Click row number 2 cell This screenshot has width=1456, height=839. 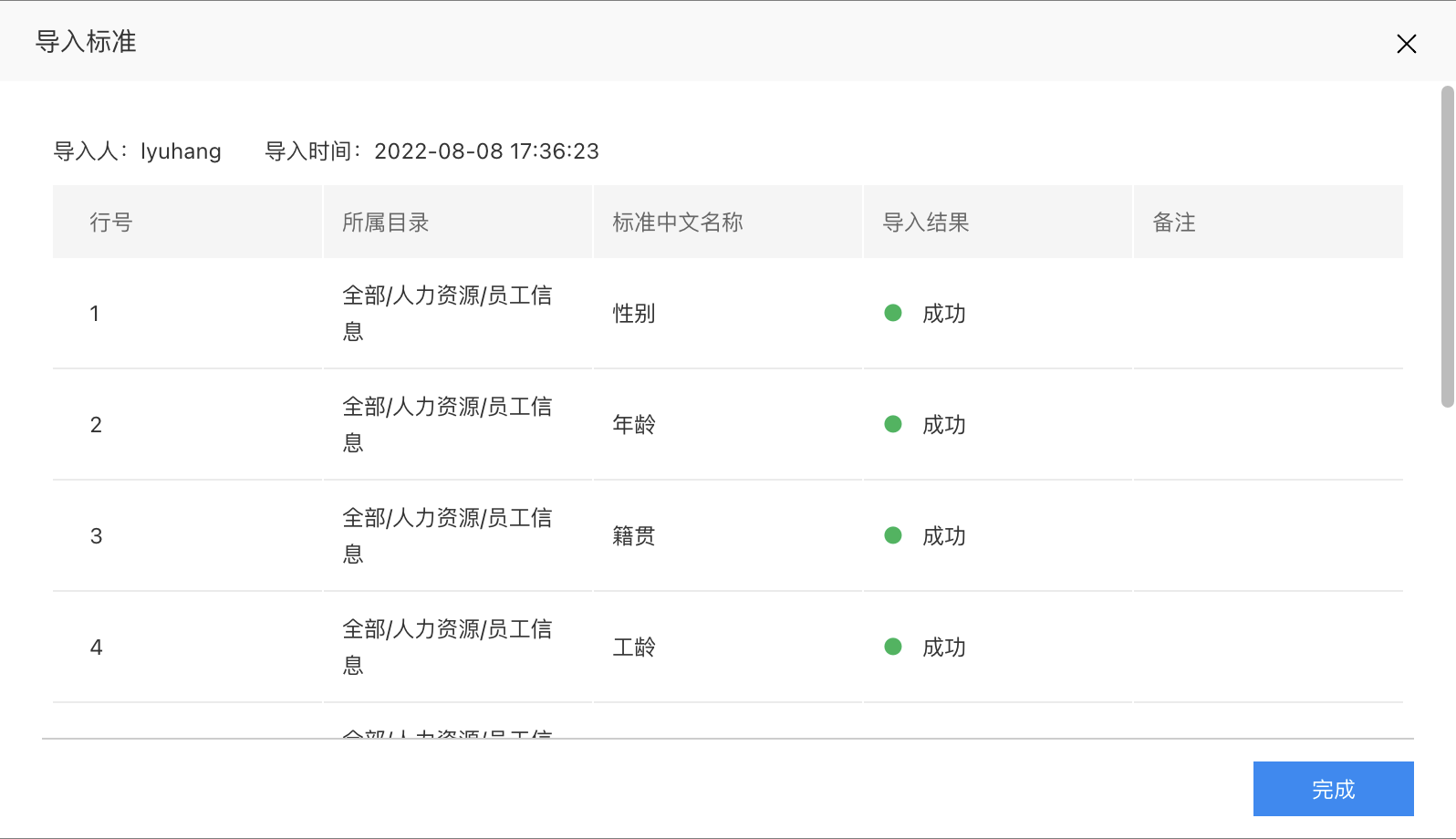coord(187,425)
